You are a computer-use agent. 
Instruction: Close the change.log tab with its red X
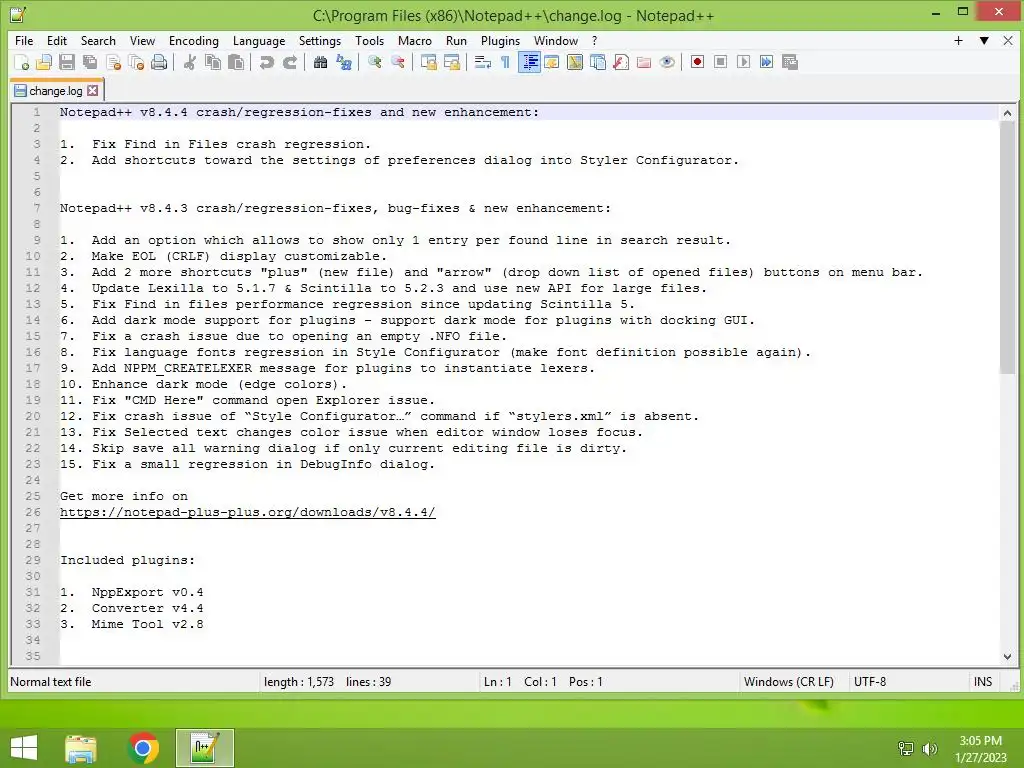pos(93,91)
